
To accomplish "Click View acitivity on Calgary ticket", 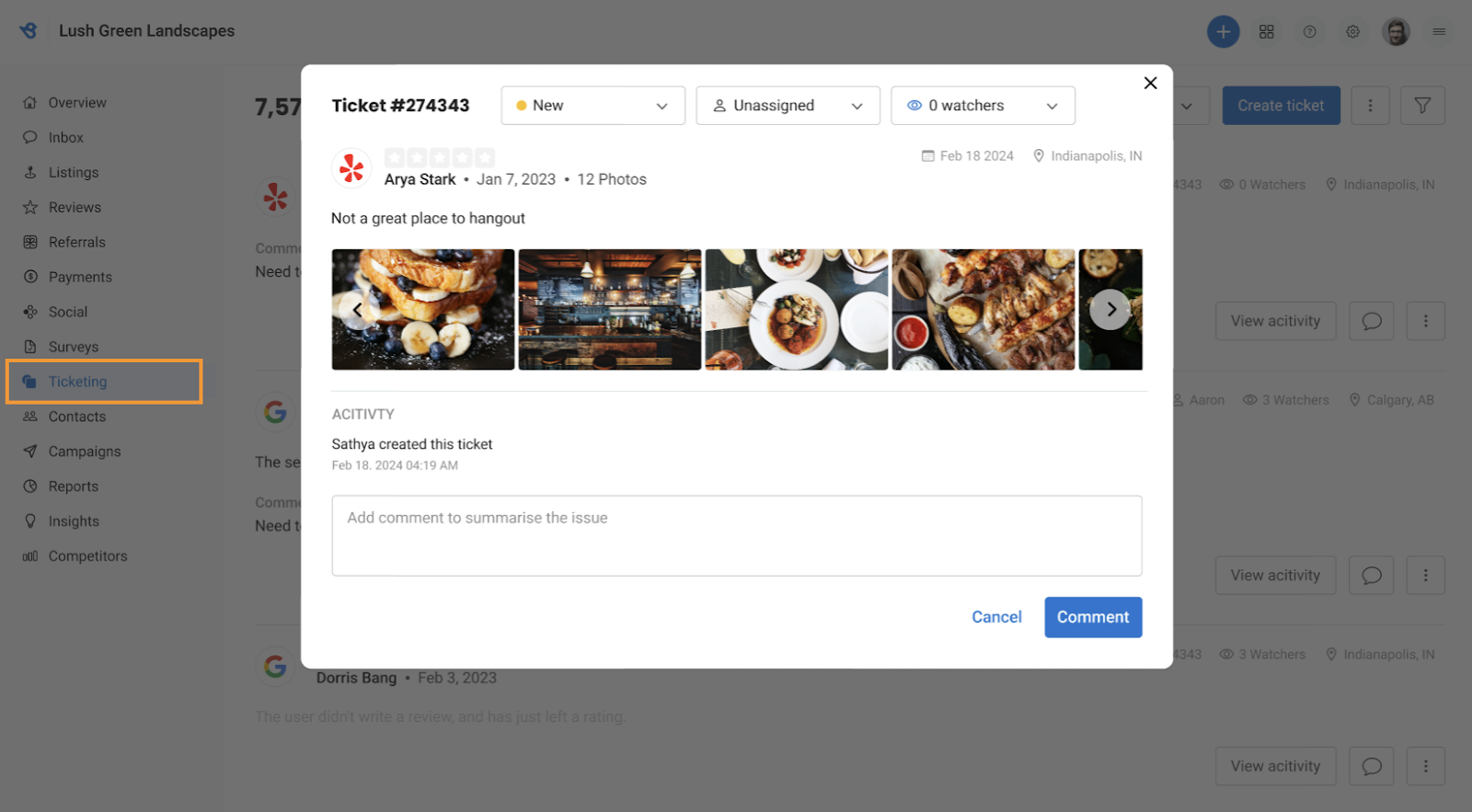I will (x=1275, y=576).
